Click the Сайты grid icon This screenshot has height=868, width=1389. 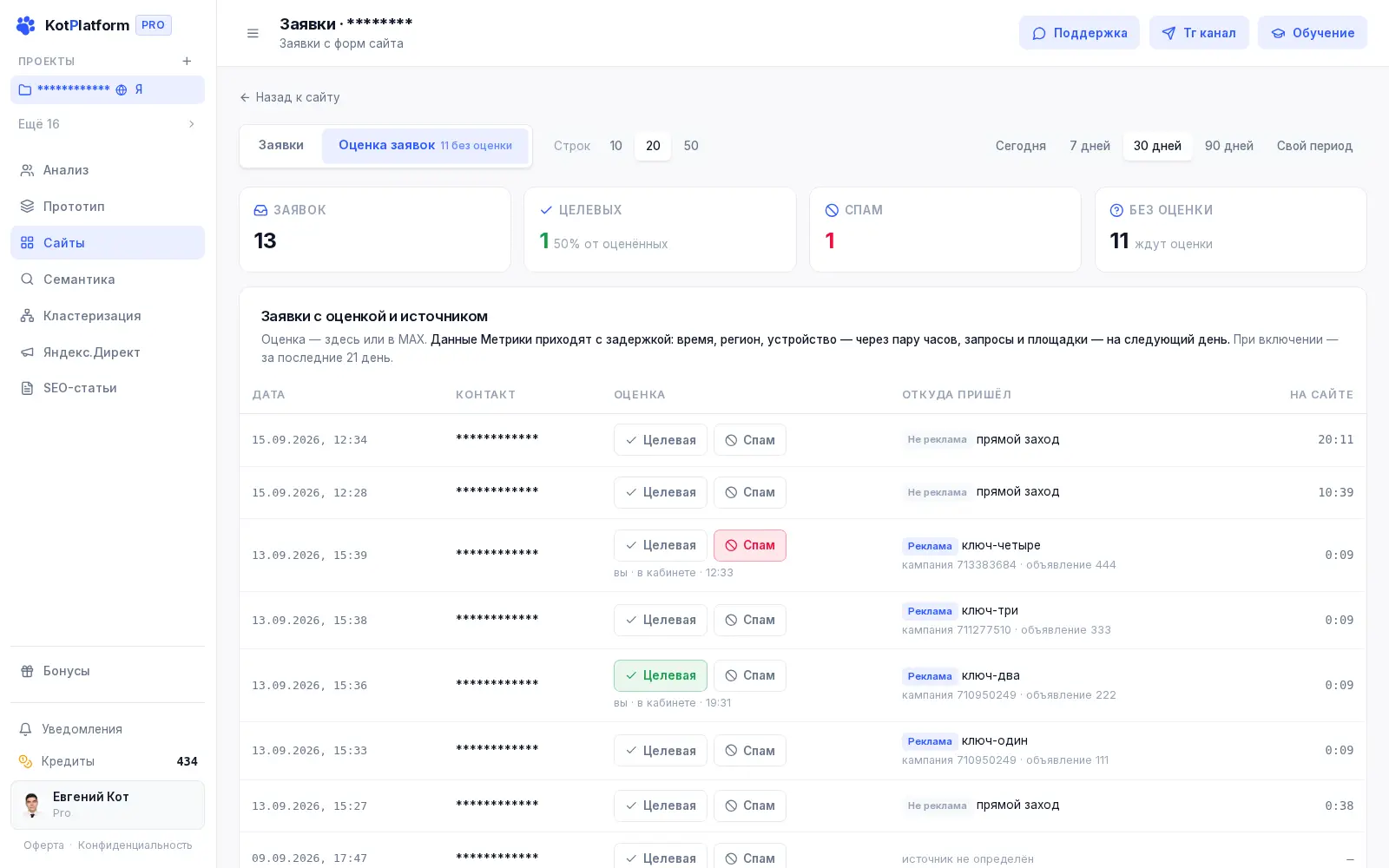(x=27, y=243)
